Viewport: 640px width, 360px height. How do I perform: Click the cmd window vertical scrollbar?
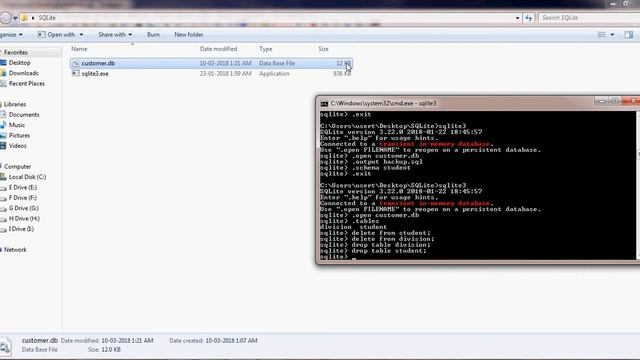638,184
